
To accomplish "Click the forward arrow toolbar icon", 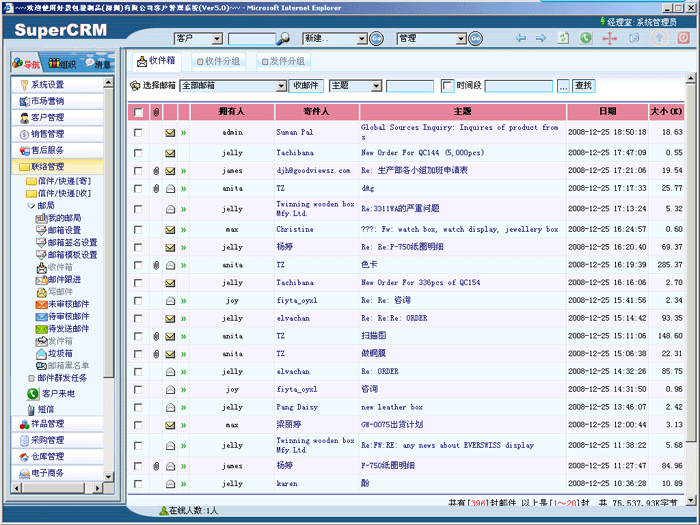I will point(541,38).
